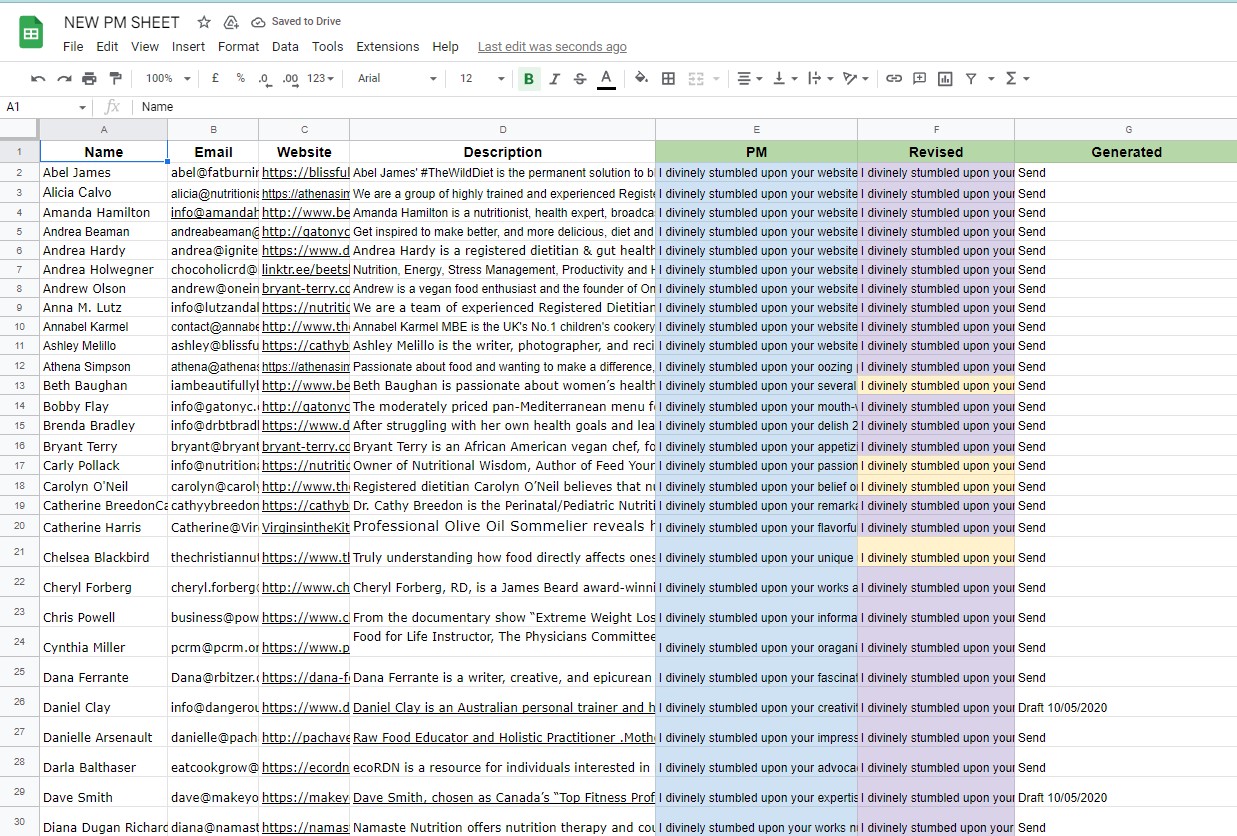The image size is (1237, 836).
Task: Open the Format menu
Action: (x=238, y=46)
